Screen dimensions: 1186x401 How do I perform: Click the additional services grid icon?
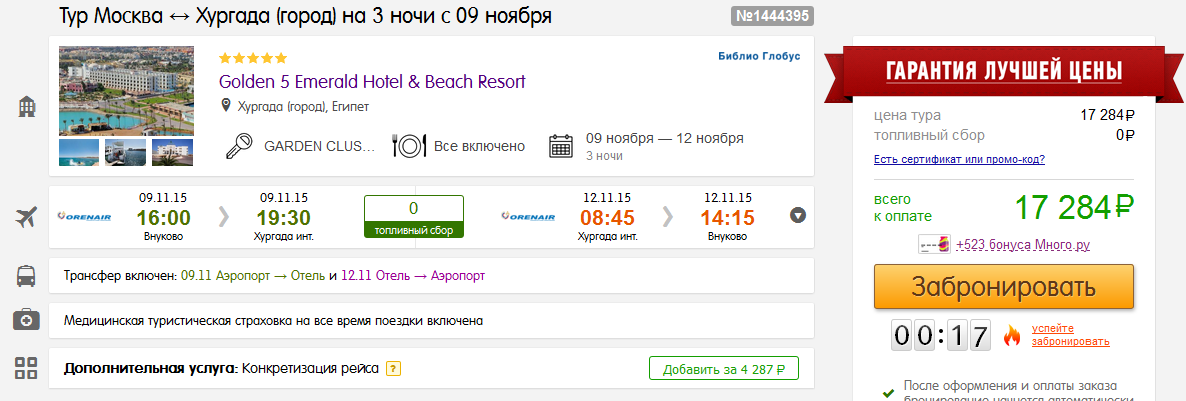pos(27,367)
